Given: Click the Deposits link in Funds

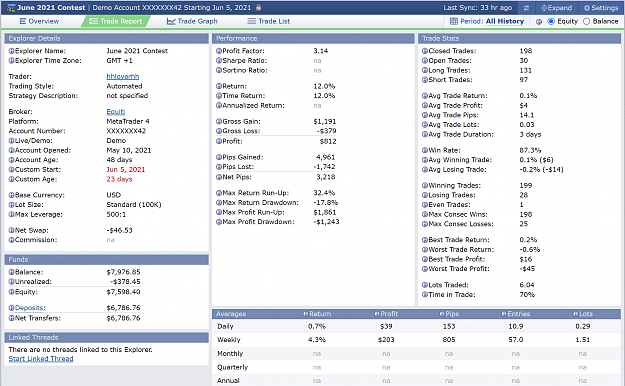Looking at the screenshot, I should coord(29,307).
